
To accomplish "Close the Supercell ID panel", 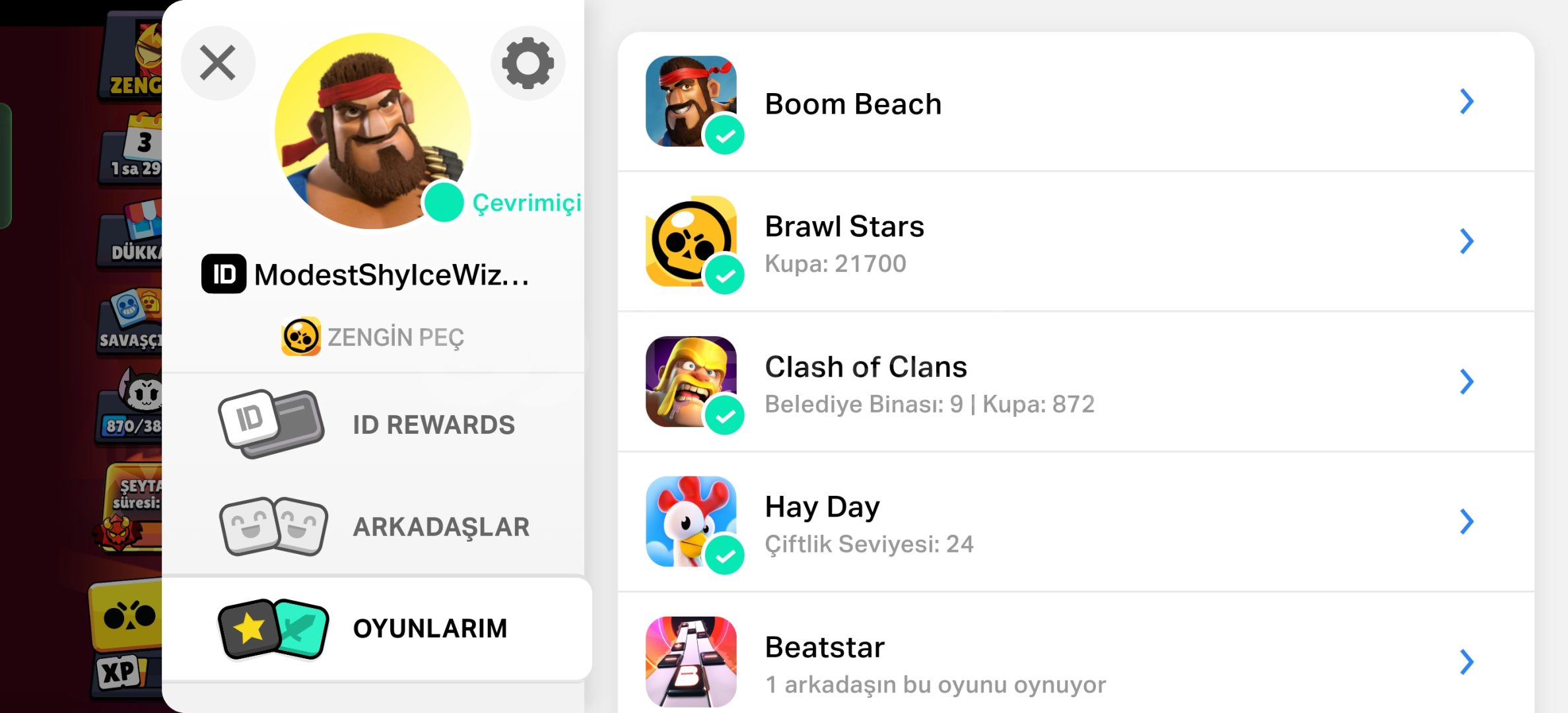I will 218,63.
